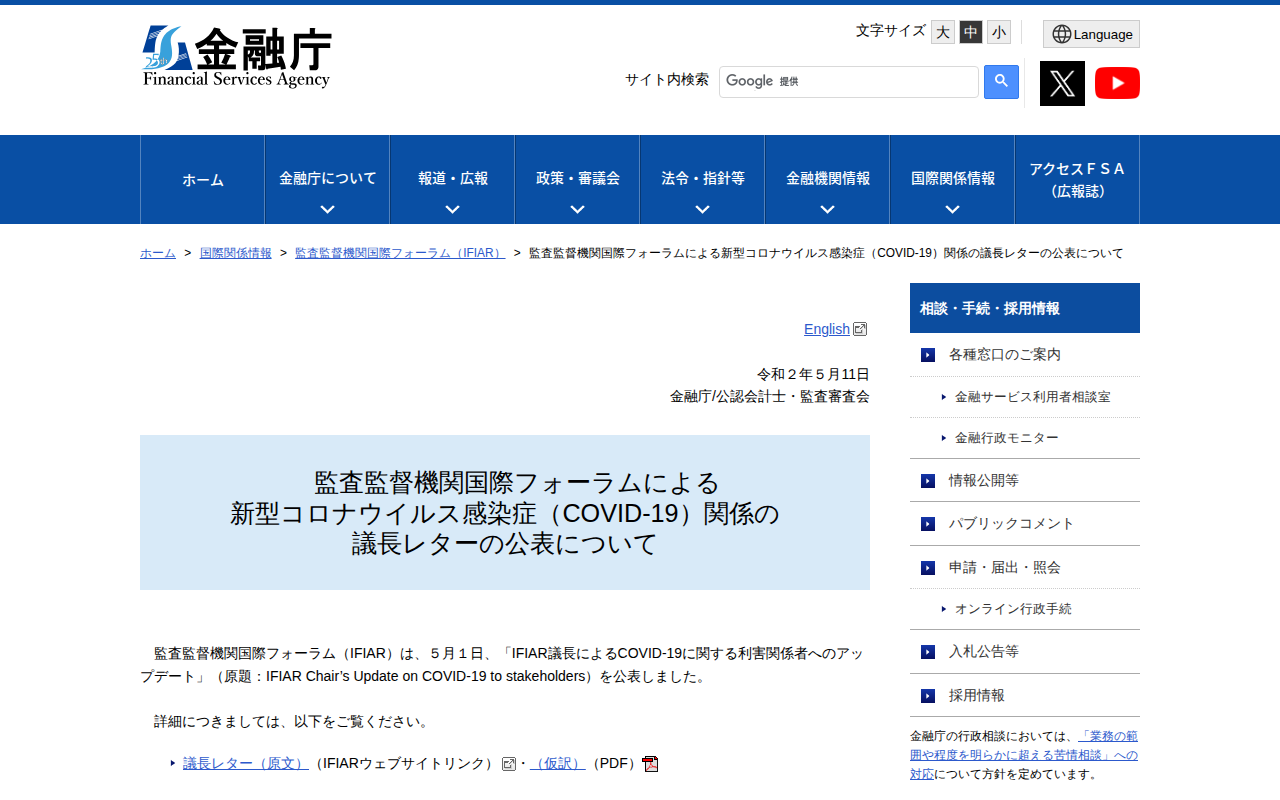Select the 小 font size option
This screenshot has width=1280, height=800.
997,32
